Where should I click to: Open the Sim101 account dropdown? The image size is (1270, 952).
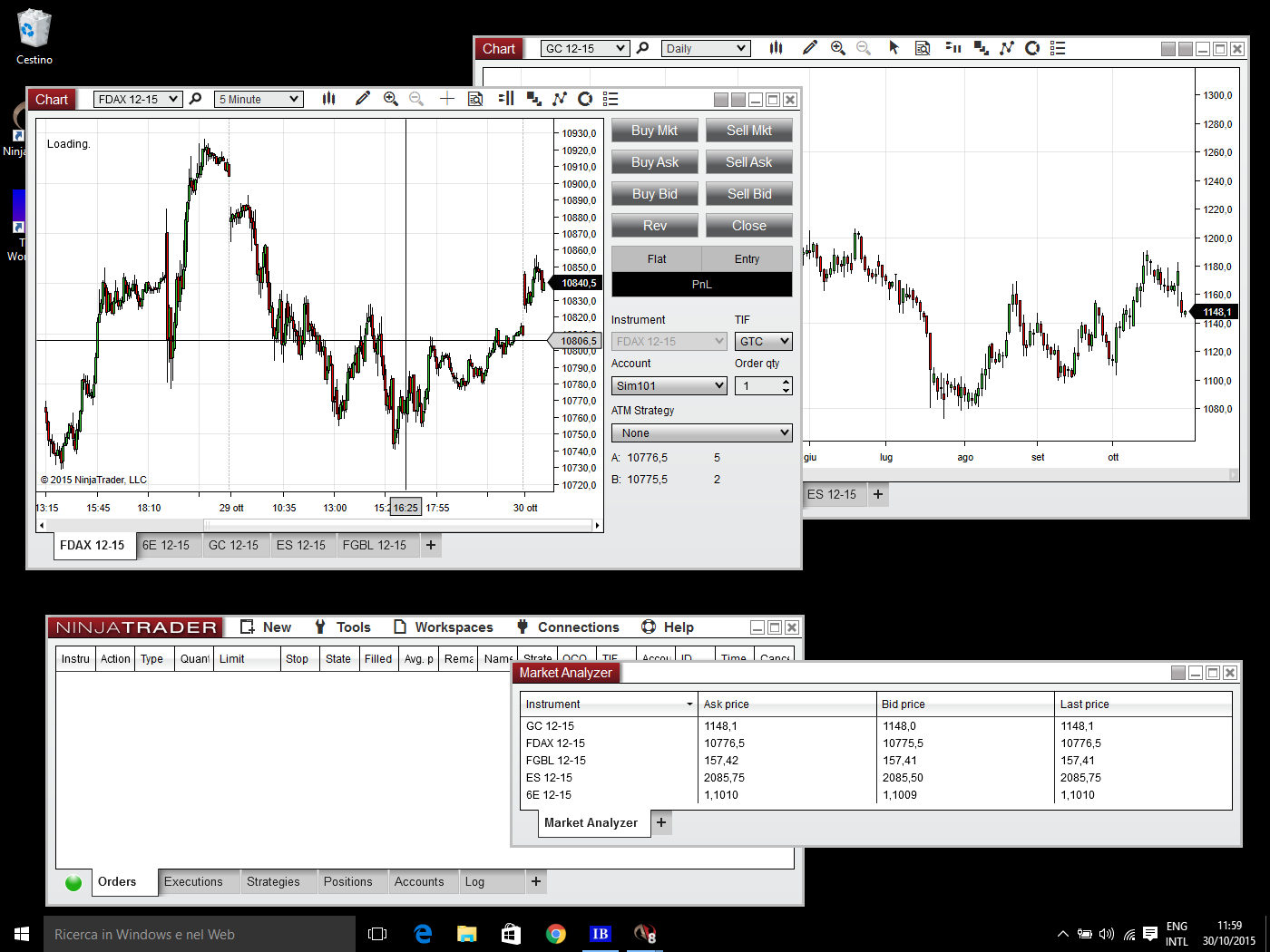tap(669, 386)
